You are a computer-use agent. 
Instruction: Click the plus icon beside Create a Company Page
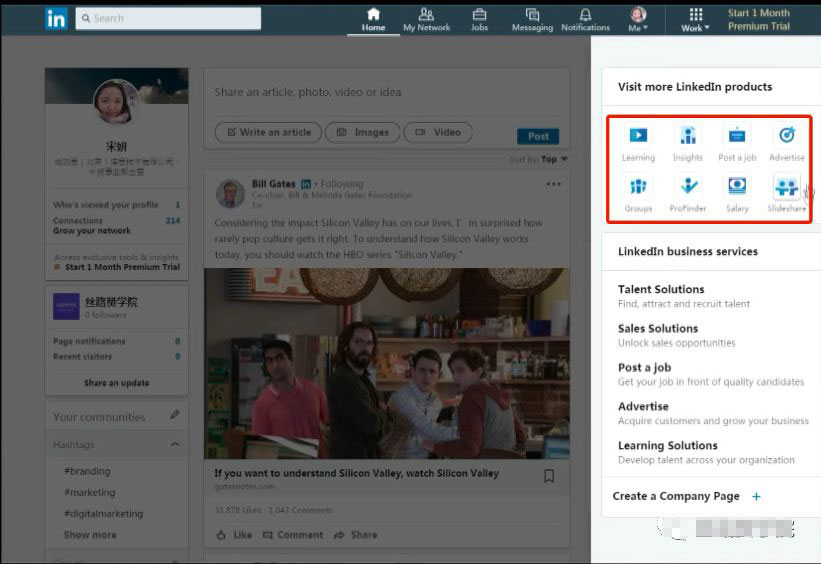coord(756,496)
